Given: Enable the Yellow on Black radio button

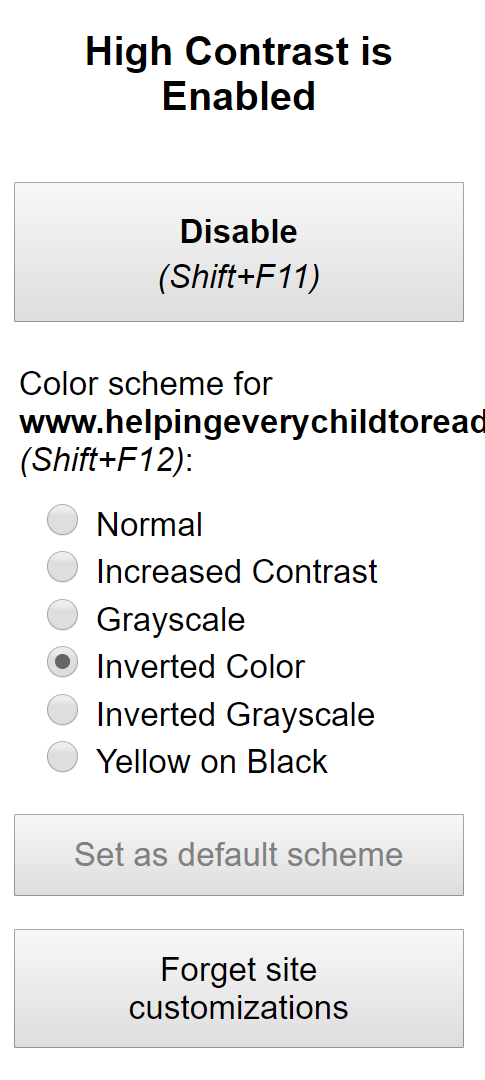Looking at the screenshot, I should point(62,756).
